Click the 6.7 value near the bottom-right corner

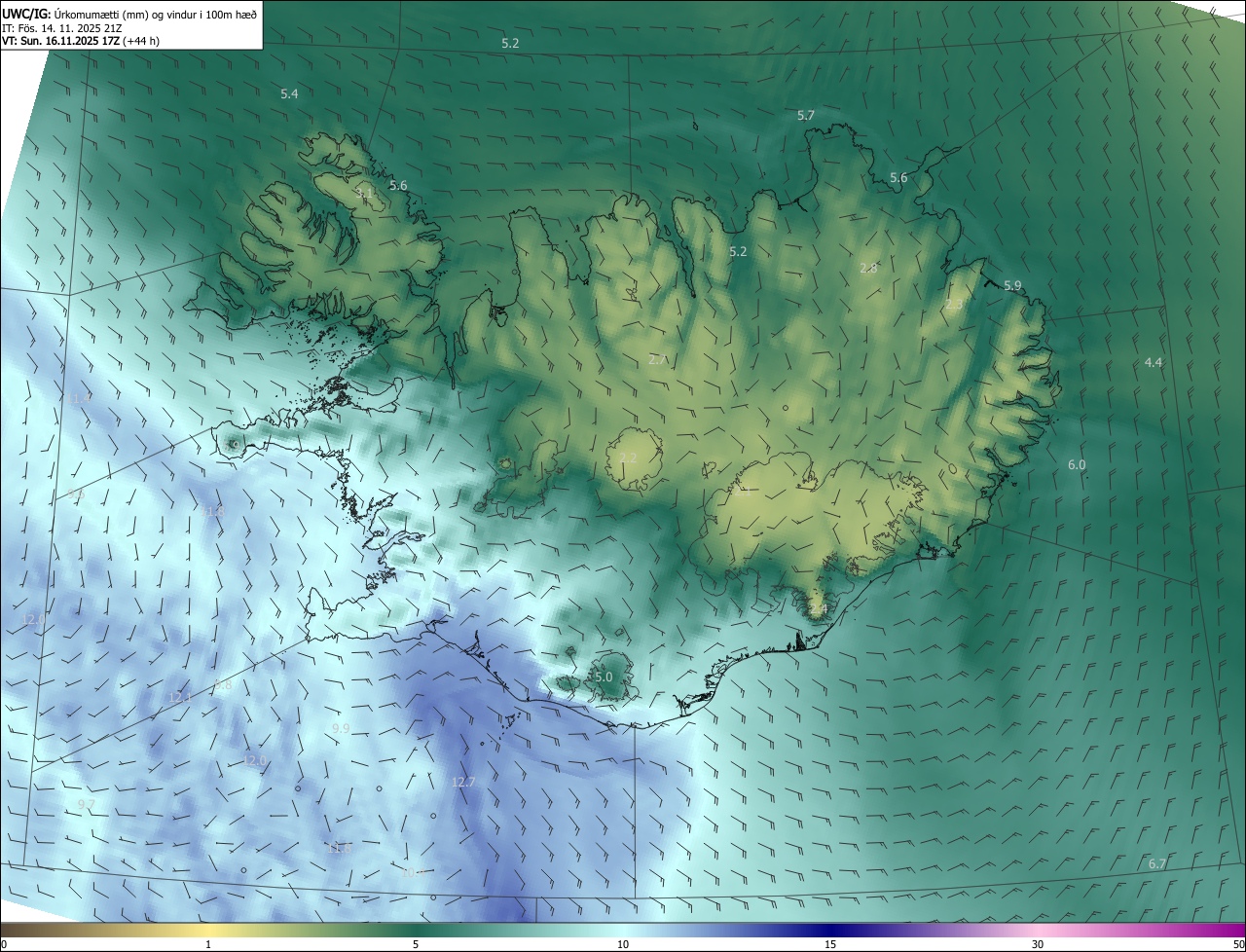pos(1157,864)
